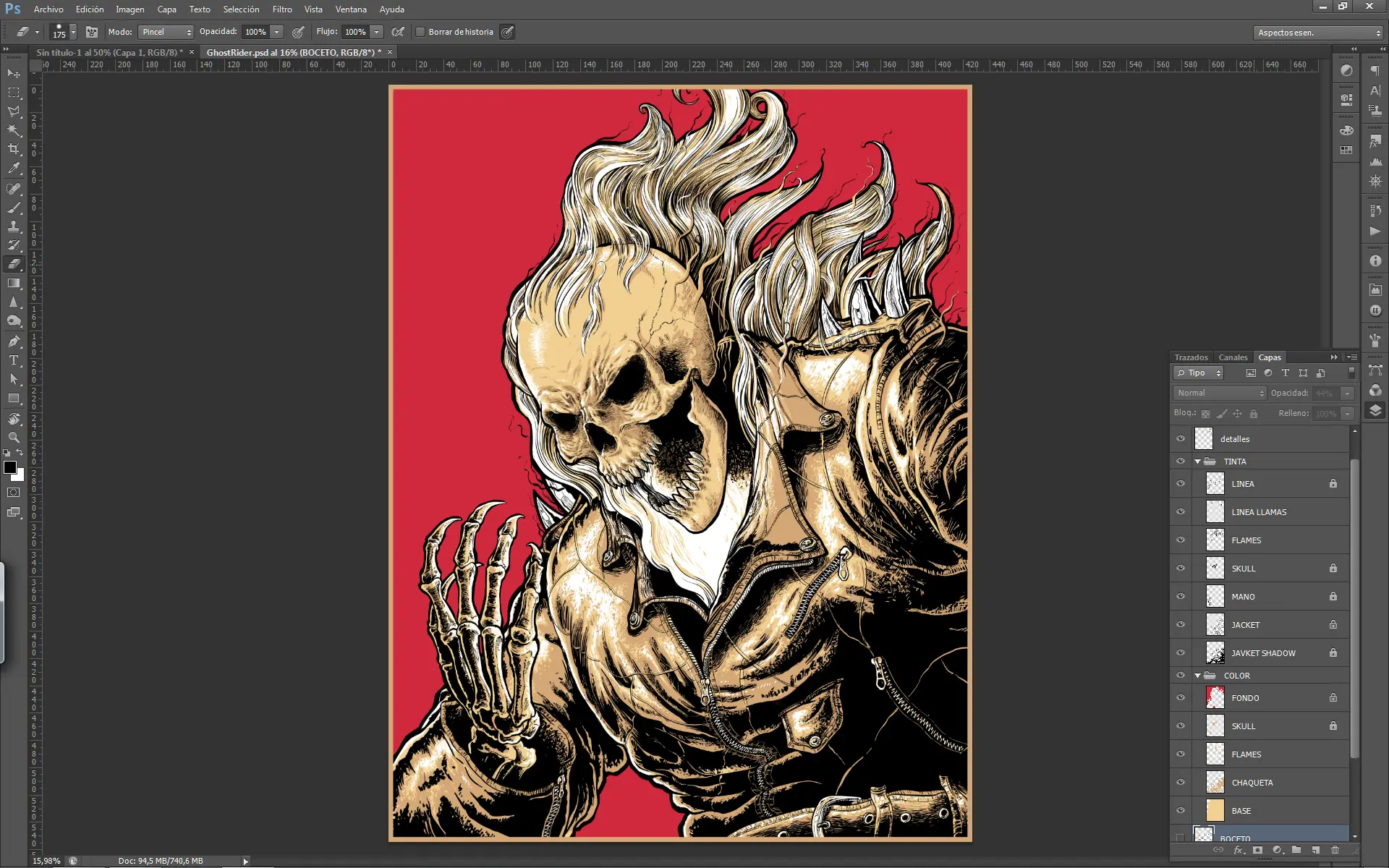Image resolution: width=1389 pixels, height=868 pixels.
Task: Select the Eraser tool in toolbar
Action: coord(14,264)
